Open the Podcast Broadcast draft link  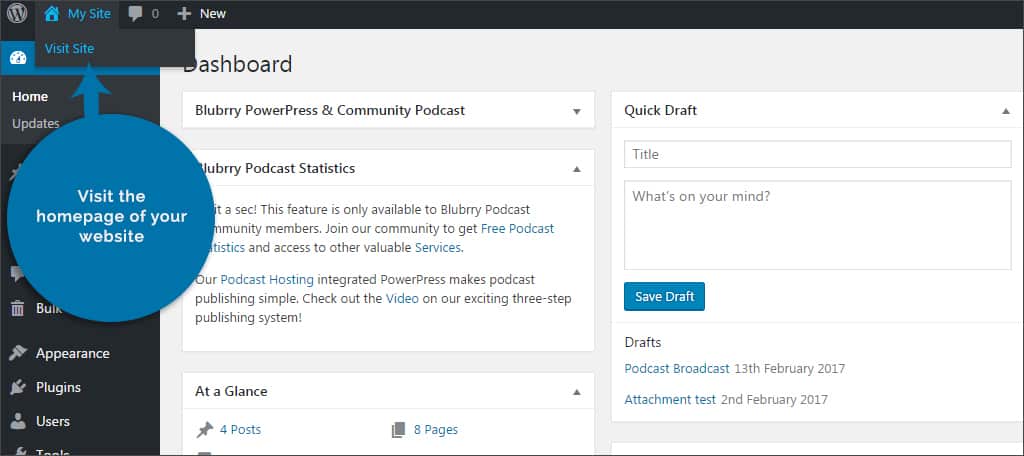(x=677, y=368)
